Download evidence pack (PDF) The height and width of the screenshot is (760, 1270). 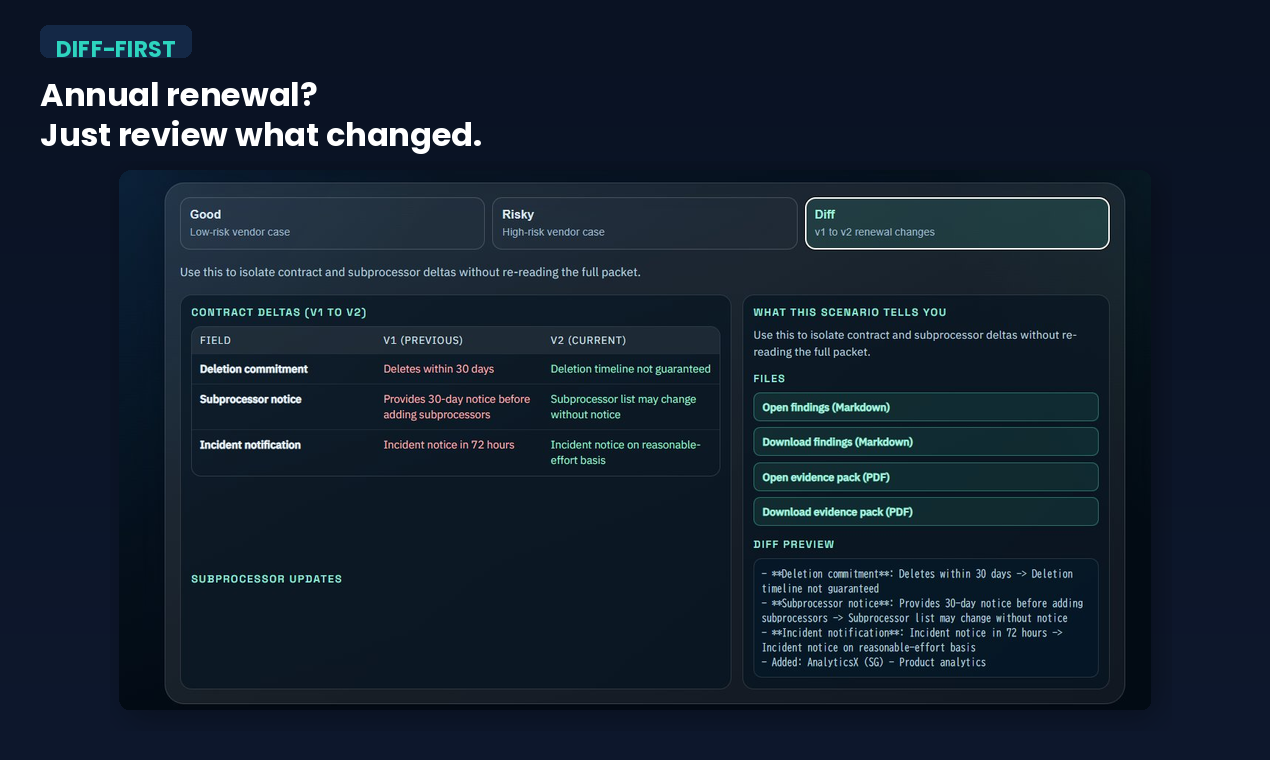tap(925, 511)
